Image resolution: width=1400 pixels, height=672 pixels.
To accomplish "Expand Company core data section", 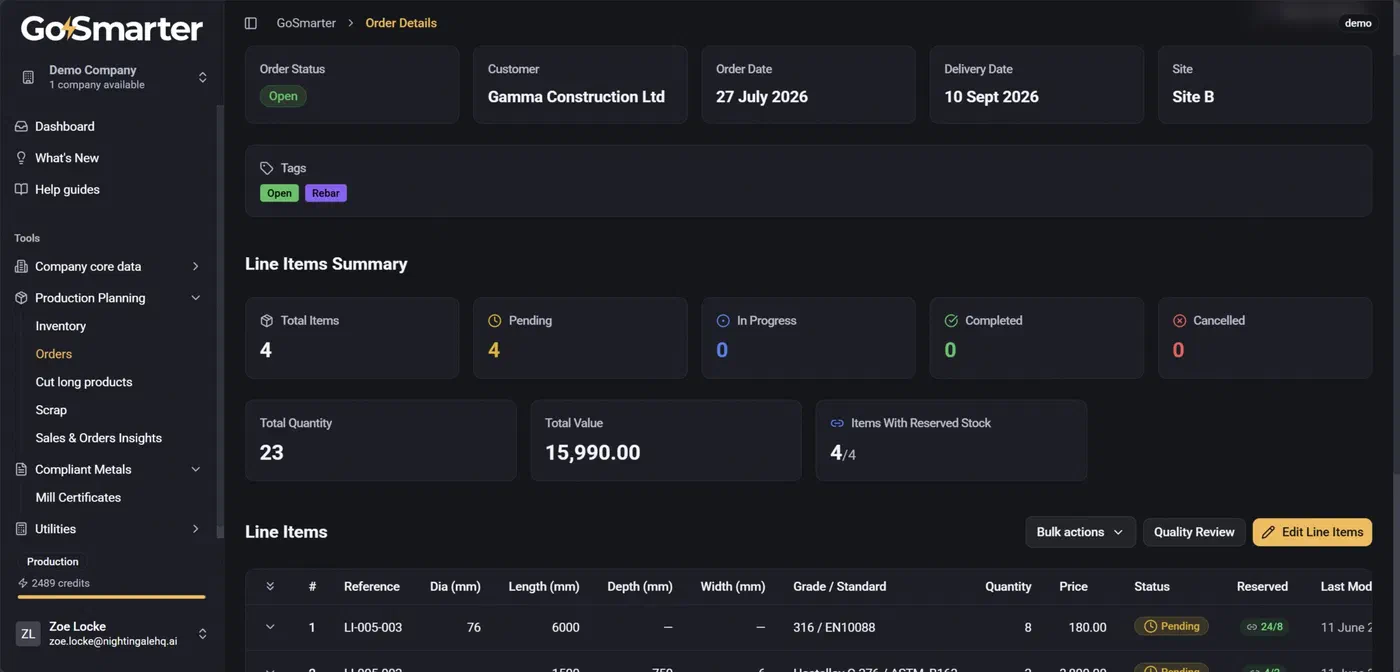I will (195, 267).
